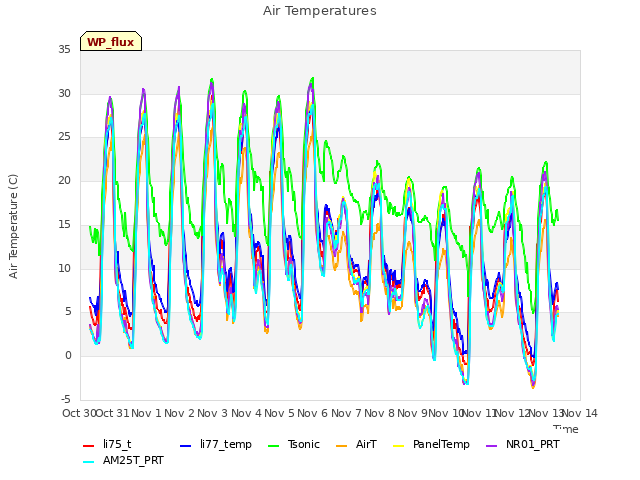Click the red li75_t legend swatch
The height and width of the screenshot is (480, 640).
click(89, 446)
